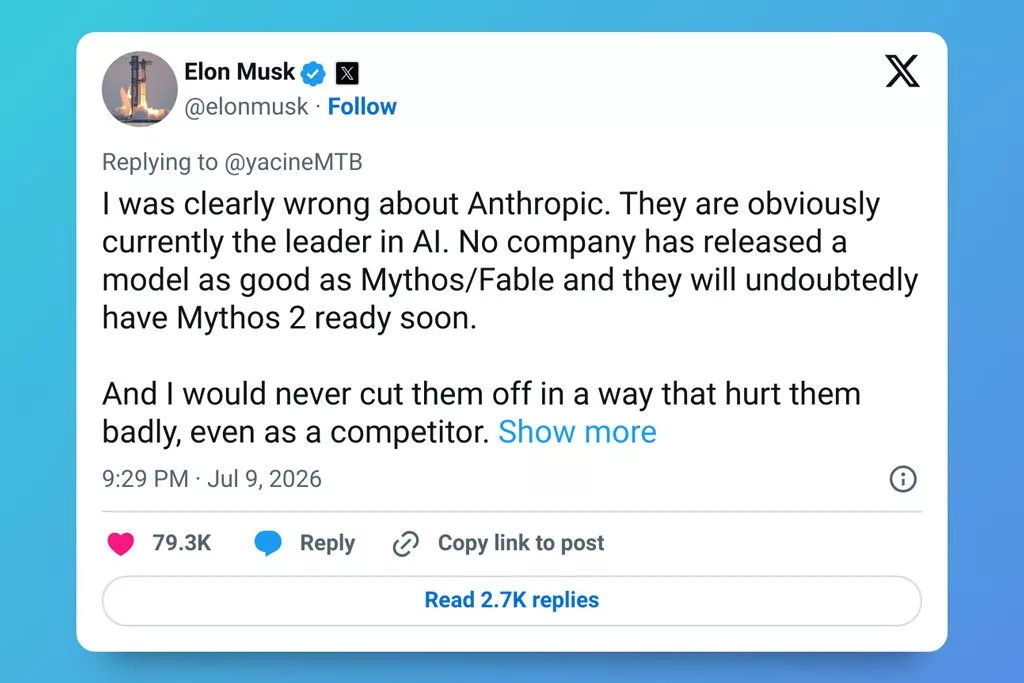Click the Replying to label
Screen dimensions: 1024x683
160,162
